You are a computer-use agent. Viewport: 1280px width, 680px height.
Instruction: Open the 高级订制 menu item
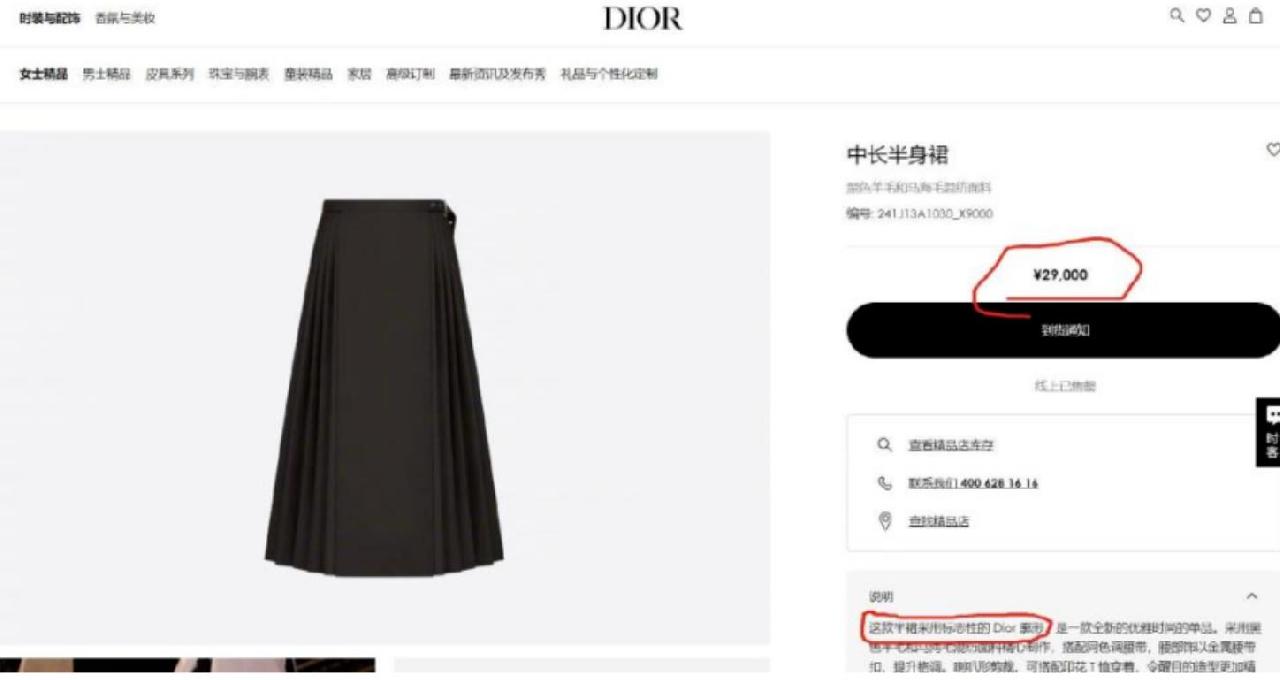point(410,74)
